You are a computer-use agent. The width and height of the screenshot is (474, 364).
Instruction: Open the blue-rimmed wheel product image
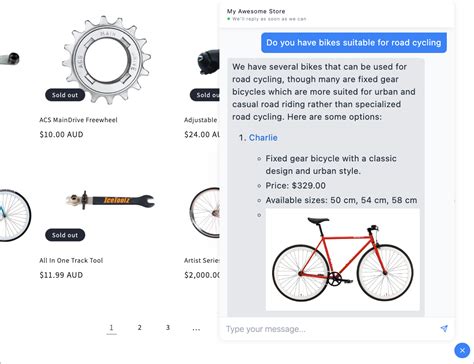tap(15, 215)
